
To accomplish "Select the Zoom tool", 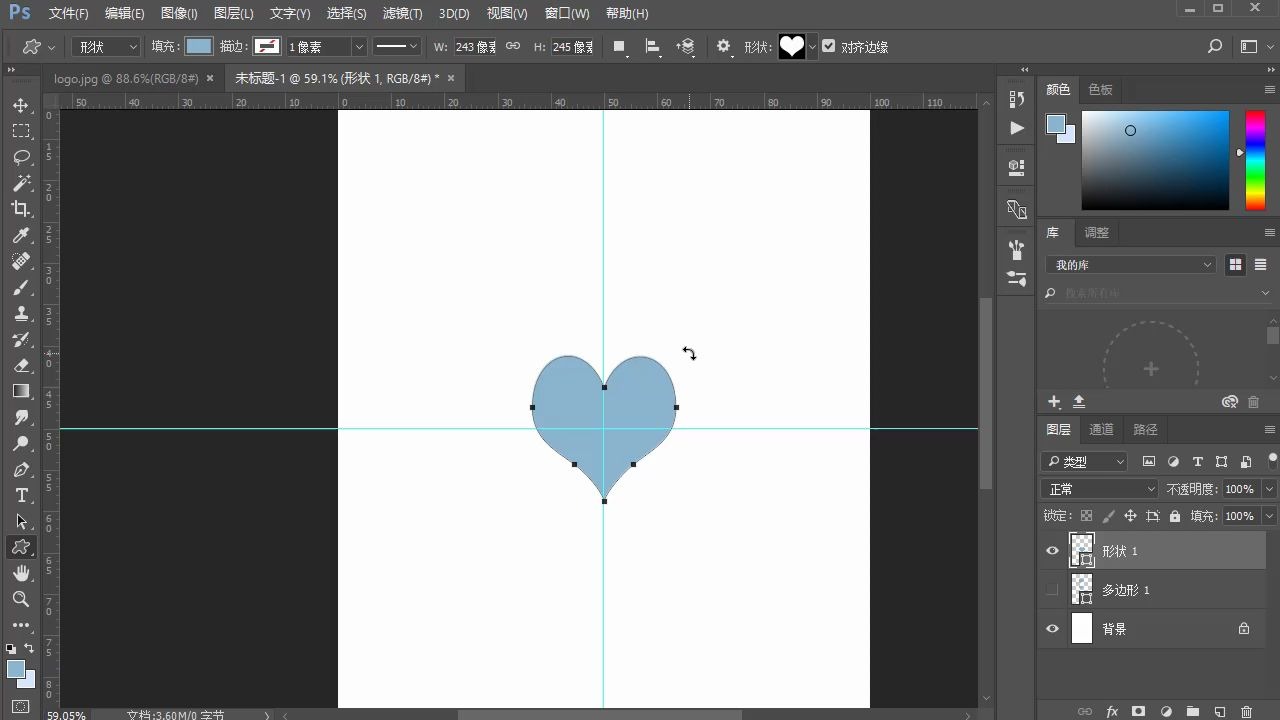I will (x=21, y=599).
